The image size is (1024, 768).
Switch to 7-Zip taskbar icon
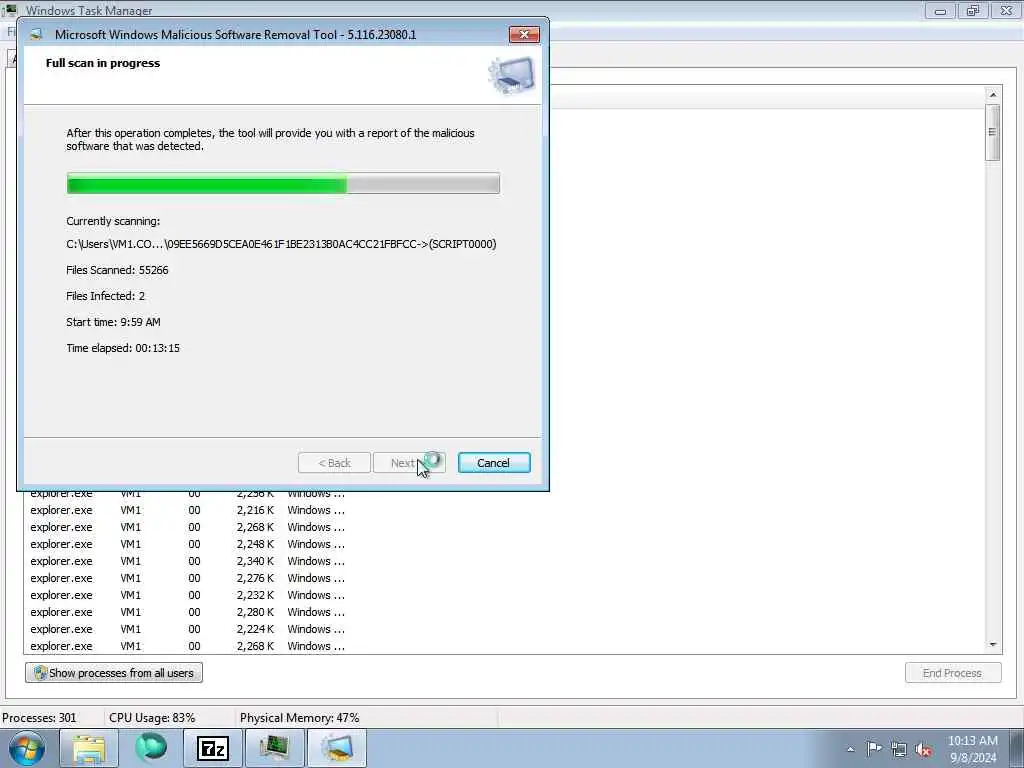(x=213, y=748)
